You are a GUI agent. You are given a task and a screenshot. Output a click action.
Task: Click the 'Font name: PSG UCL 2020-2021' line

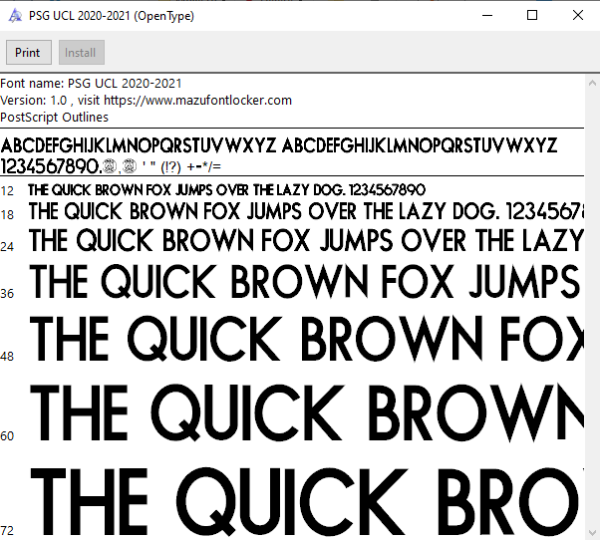point(91,83)
